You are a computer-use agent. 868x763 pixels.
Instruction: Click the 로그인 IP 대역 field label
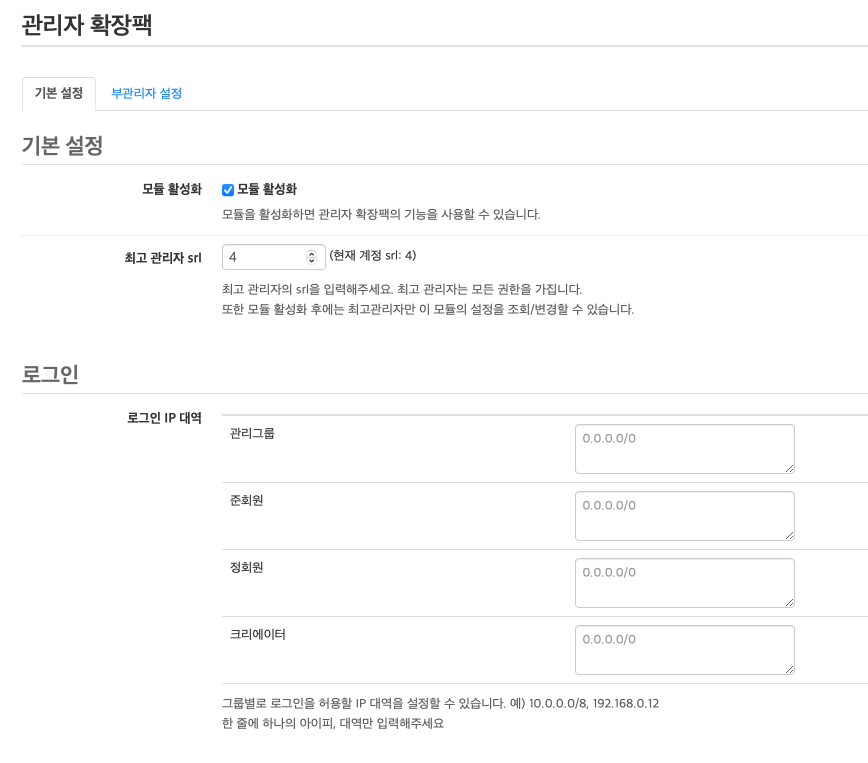(x=164, y=417)
